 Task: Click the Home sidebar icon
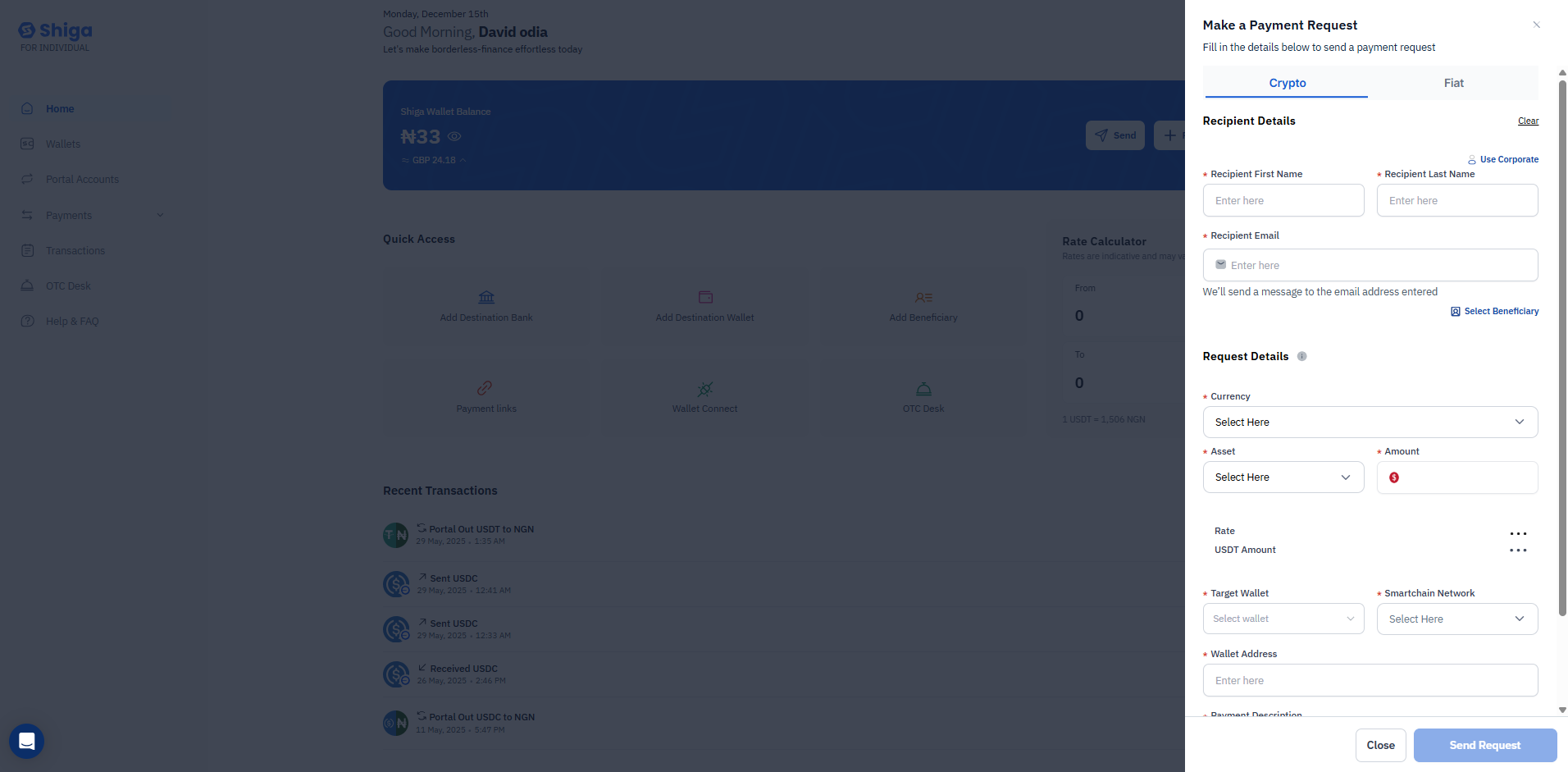pos(27,108)
